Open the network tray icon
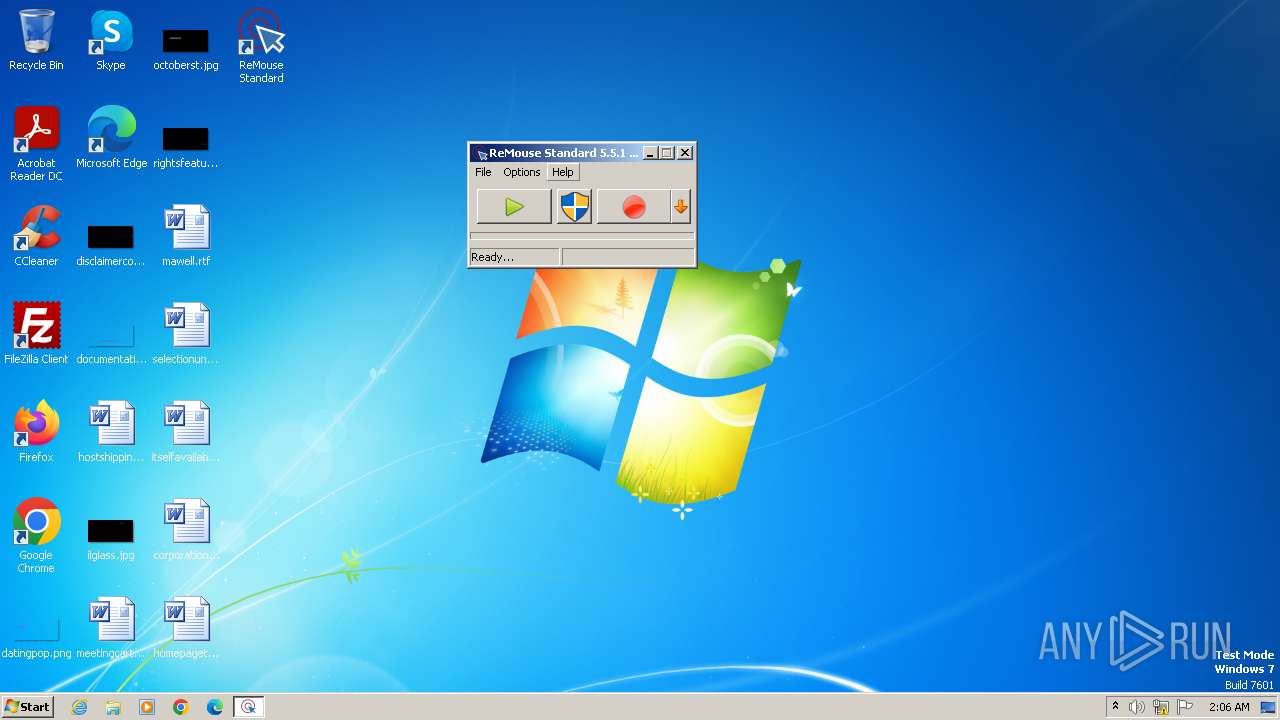The width and height of the screenshot is (1280, 720). point(1161,707)
